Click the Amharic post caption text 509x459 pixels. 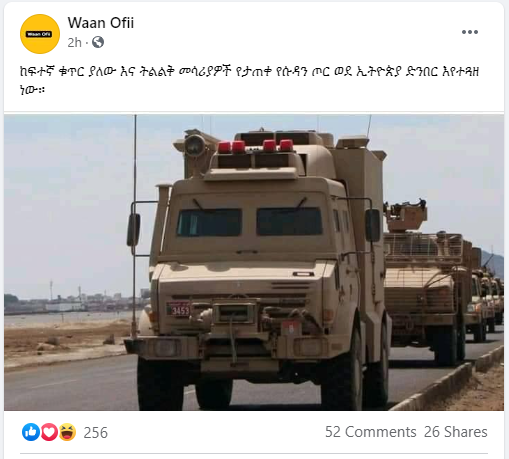249,80
